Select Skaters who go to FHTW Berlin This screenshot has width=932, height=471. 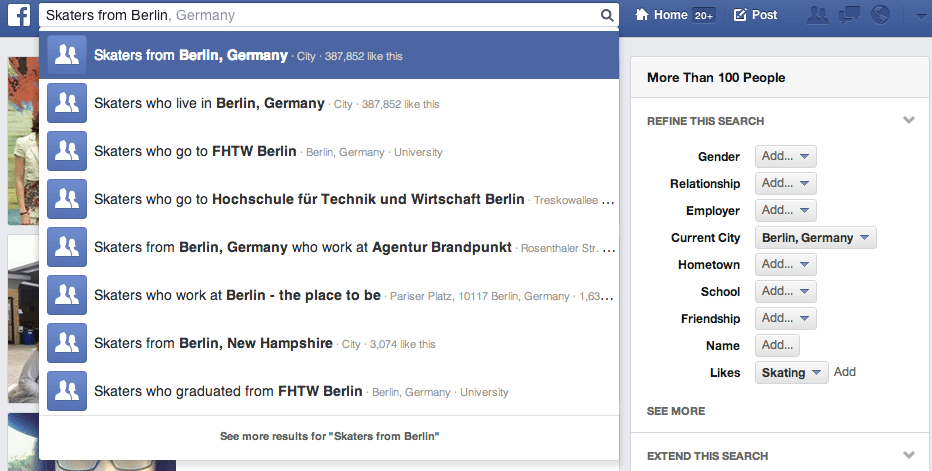329,151
